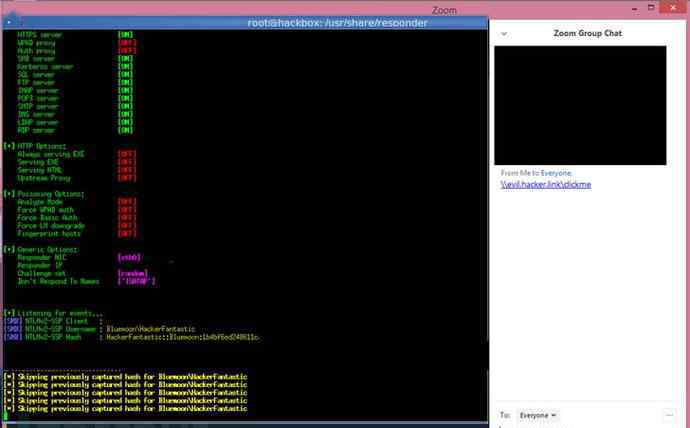Open the chat more-options button
Image resolution: width=690 pixels, height=428 pixels.
coord(669,415)
